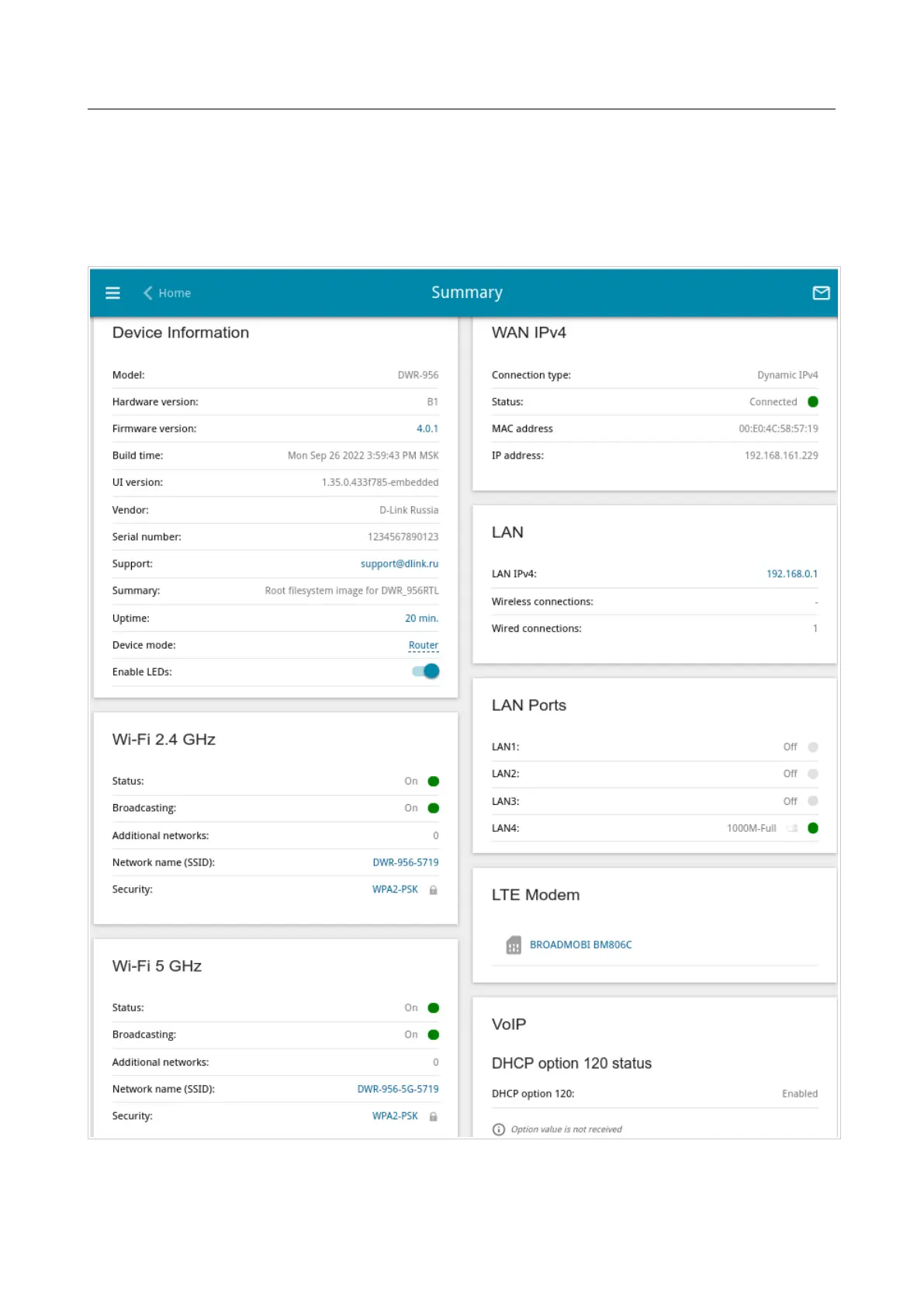This screenshot has width=924, height=1307.
Task: Change the Device mode Router setting
Action: (423, 645)
